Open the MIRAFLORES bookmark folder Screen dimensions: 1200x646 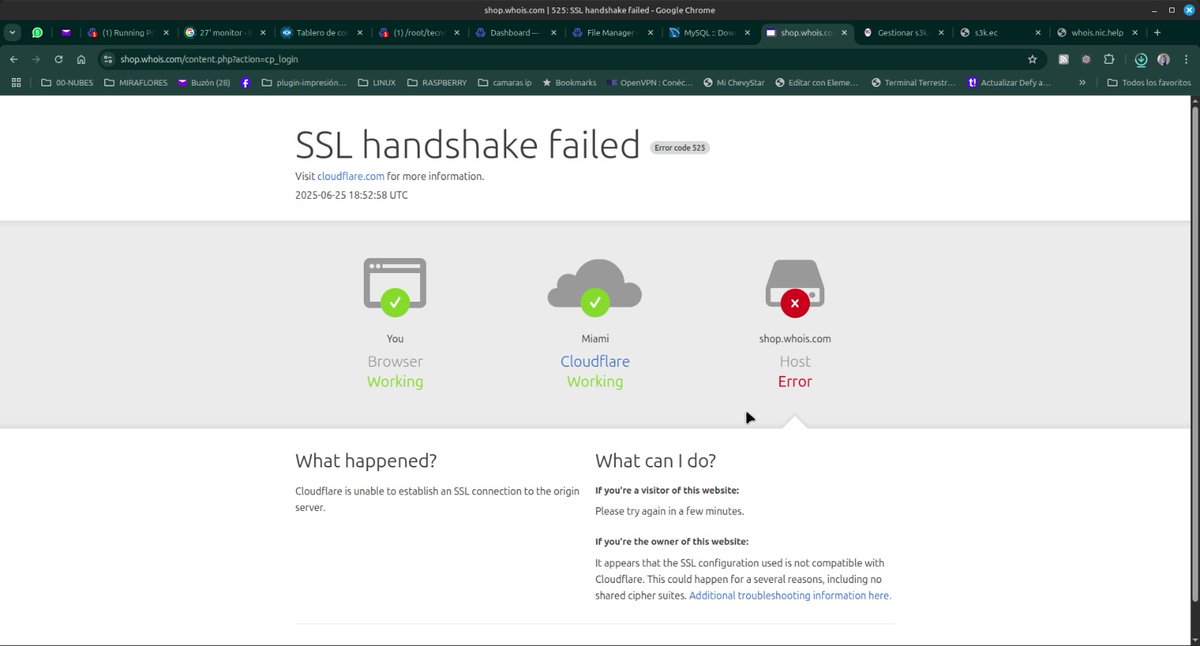(135, 83)
